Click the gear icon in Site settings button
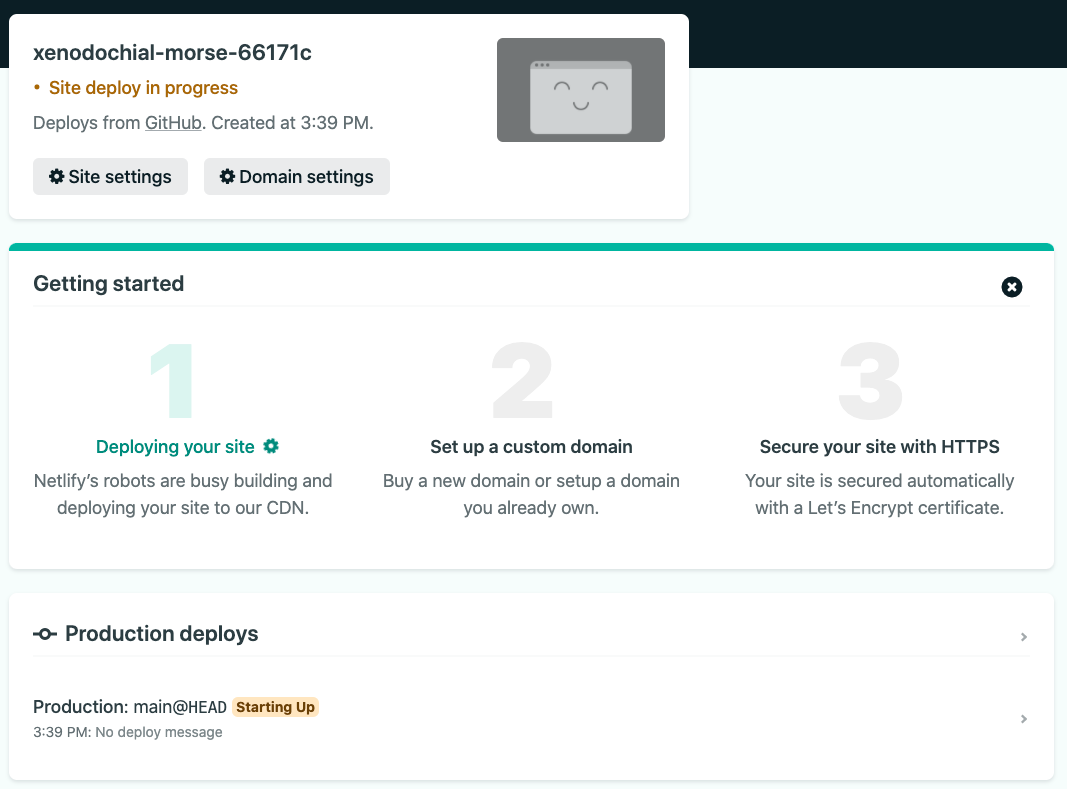Image resolution: width=1067 pixels, height=789 pixels. click(x=56, y=177)
